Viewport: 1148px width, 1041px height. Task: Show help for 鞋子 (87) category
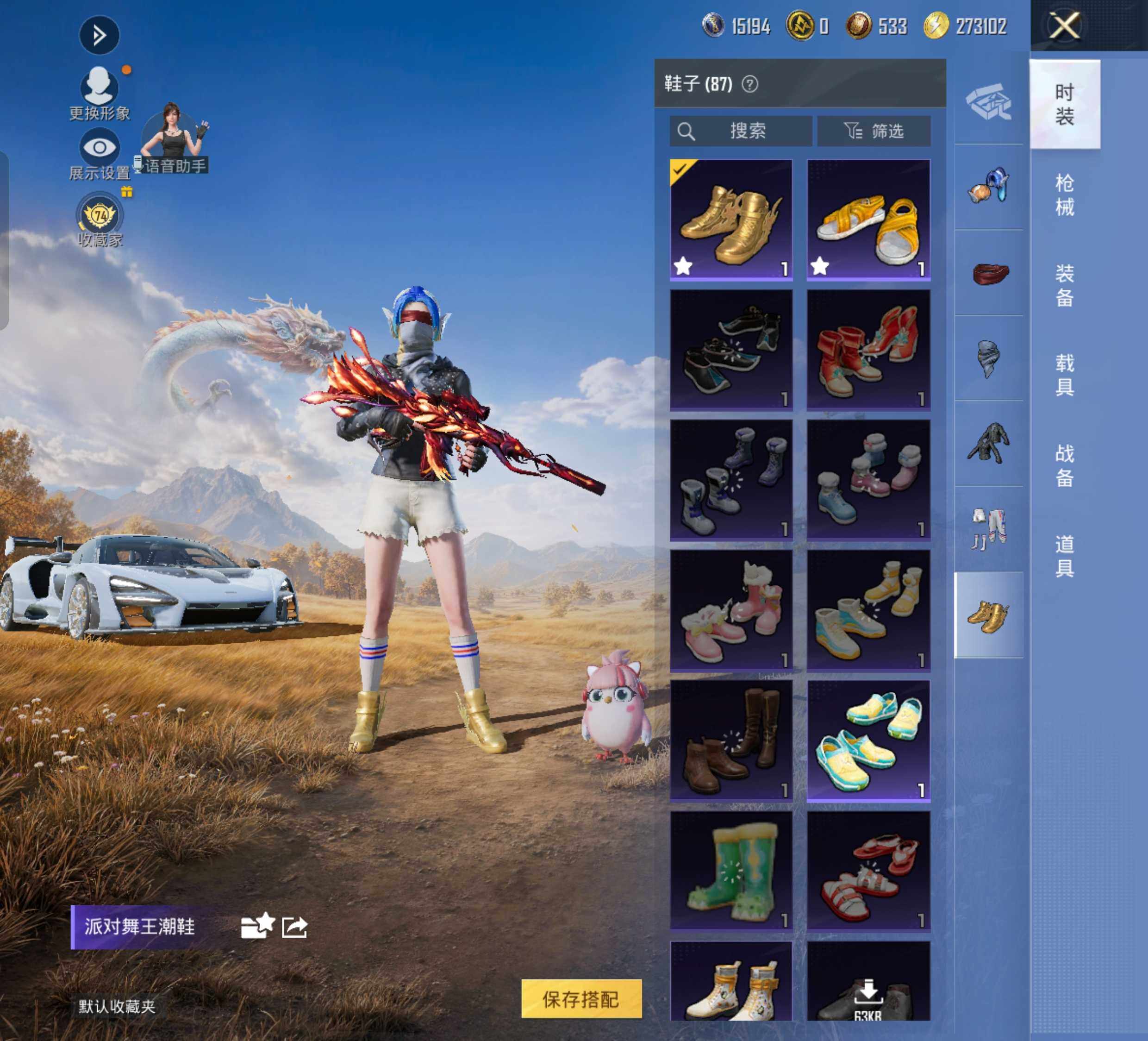(x=750, y=84)
